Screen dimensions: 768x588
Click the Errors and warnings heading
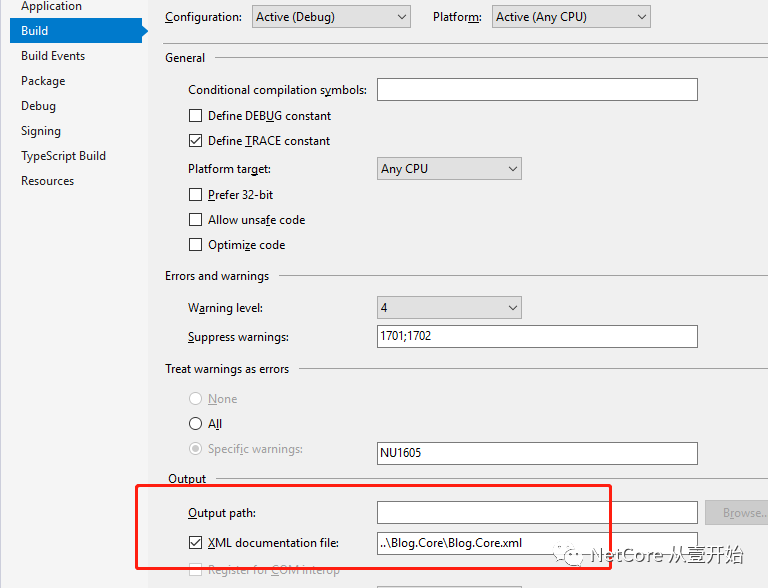point(217,276)
